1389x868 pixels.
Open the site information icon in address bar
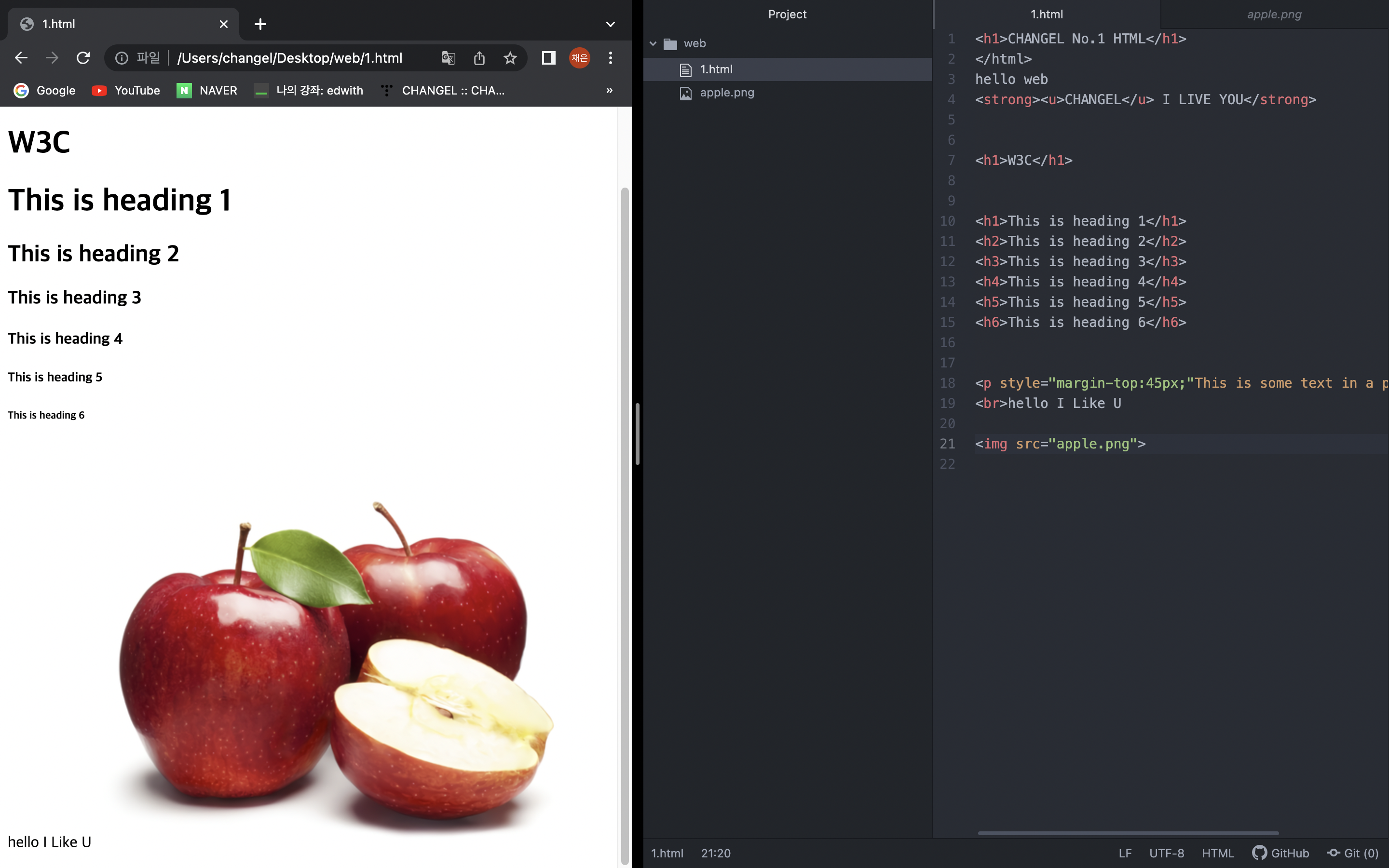tap(122, 58)
